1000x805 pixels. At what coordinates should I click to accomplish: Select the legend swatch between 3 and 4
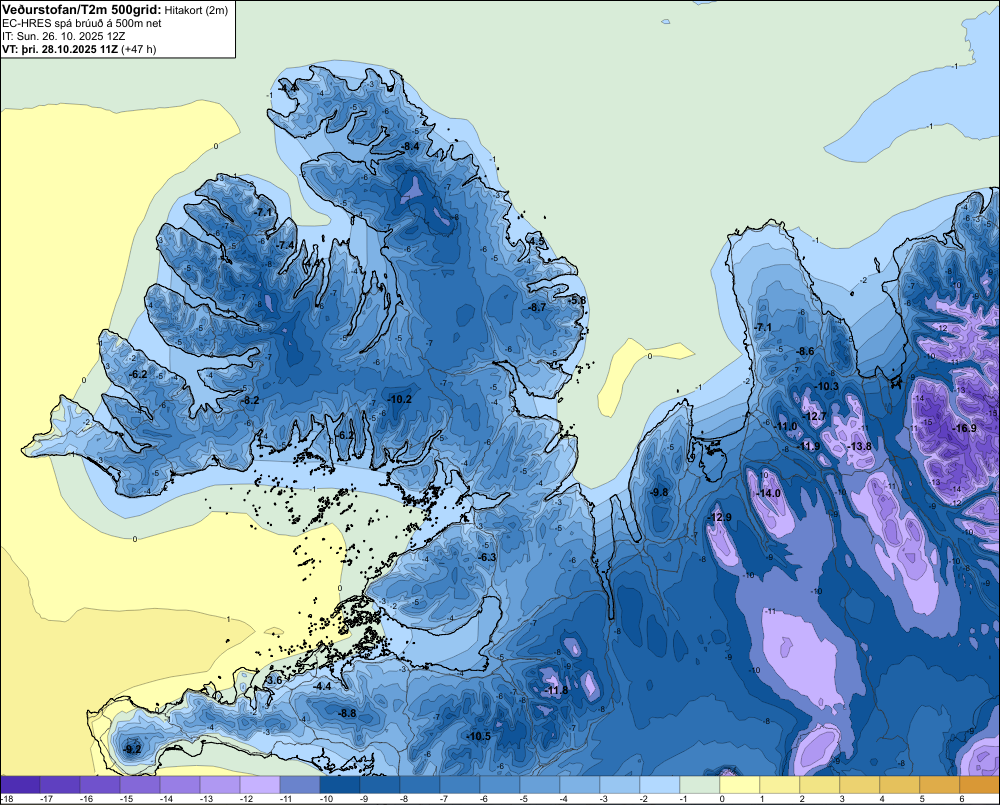[x=860, y=785]
